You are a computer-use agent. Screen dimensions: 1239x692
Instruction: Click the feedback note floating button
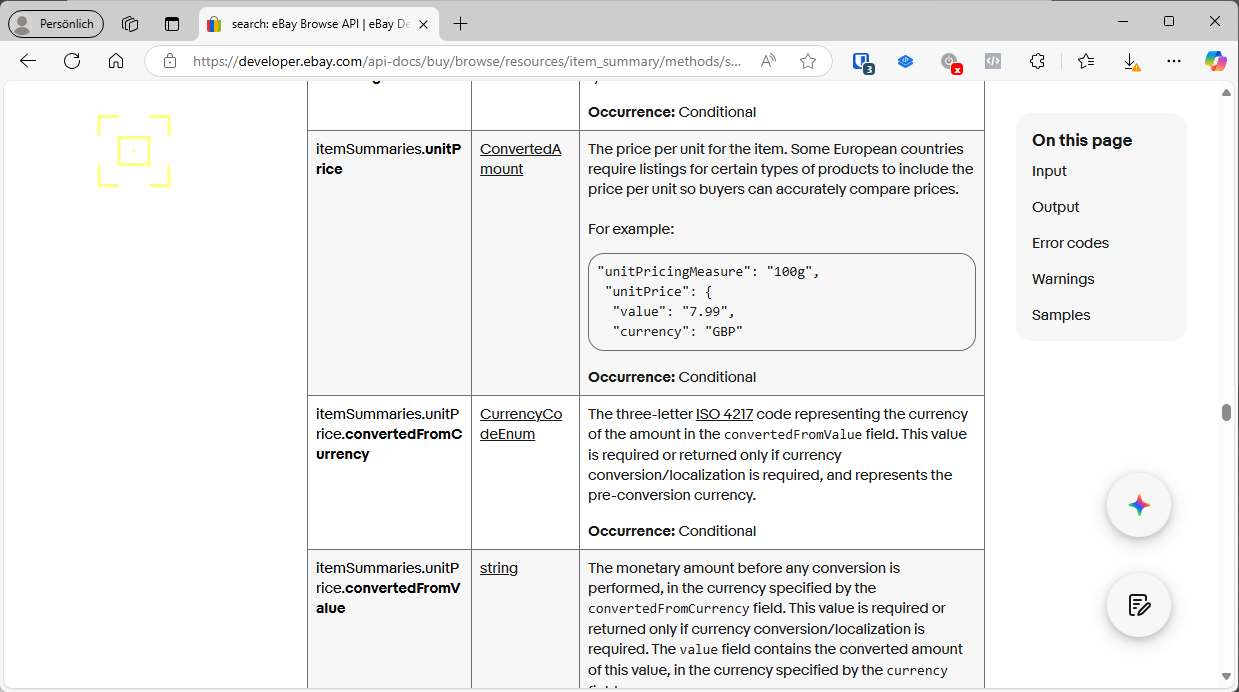1138,605
